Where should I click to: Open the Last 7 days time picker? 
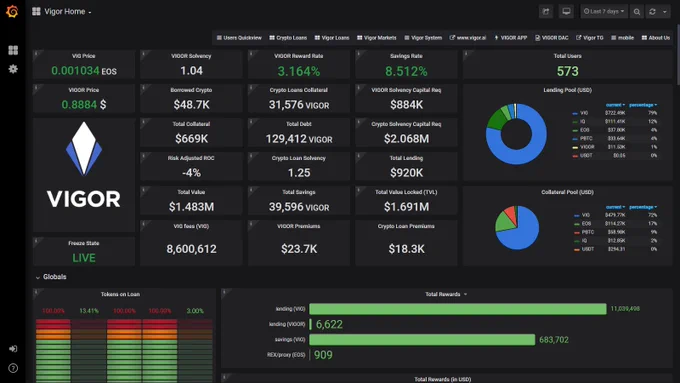pyautogui.click(x=604, y=12)
